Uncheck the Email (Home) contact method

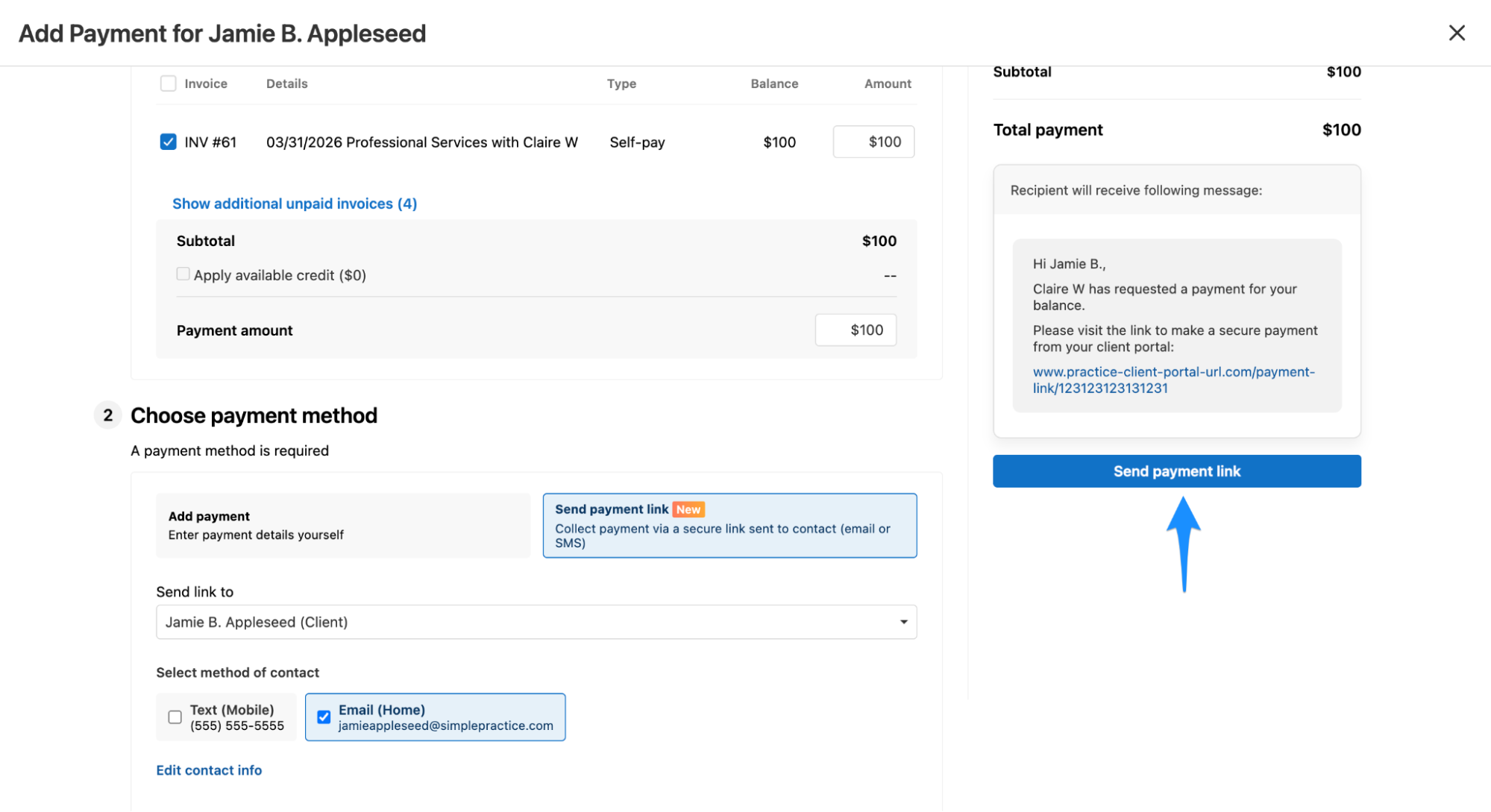coord(324,717)
